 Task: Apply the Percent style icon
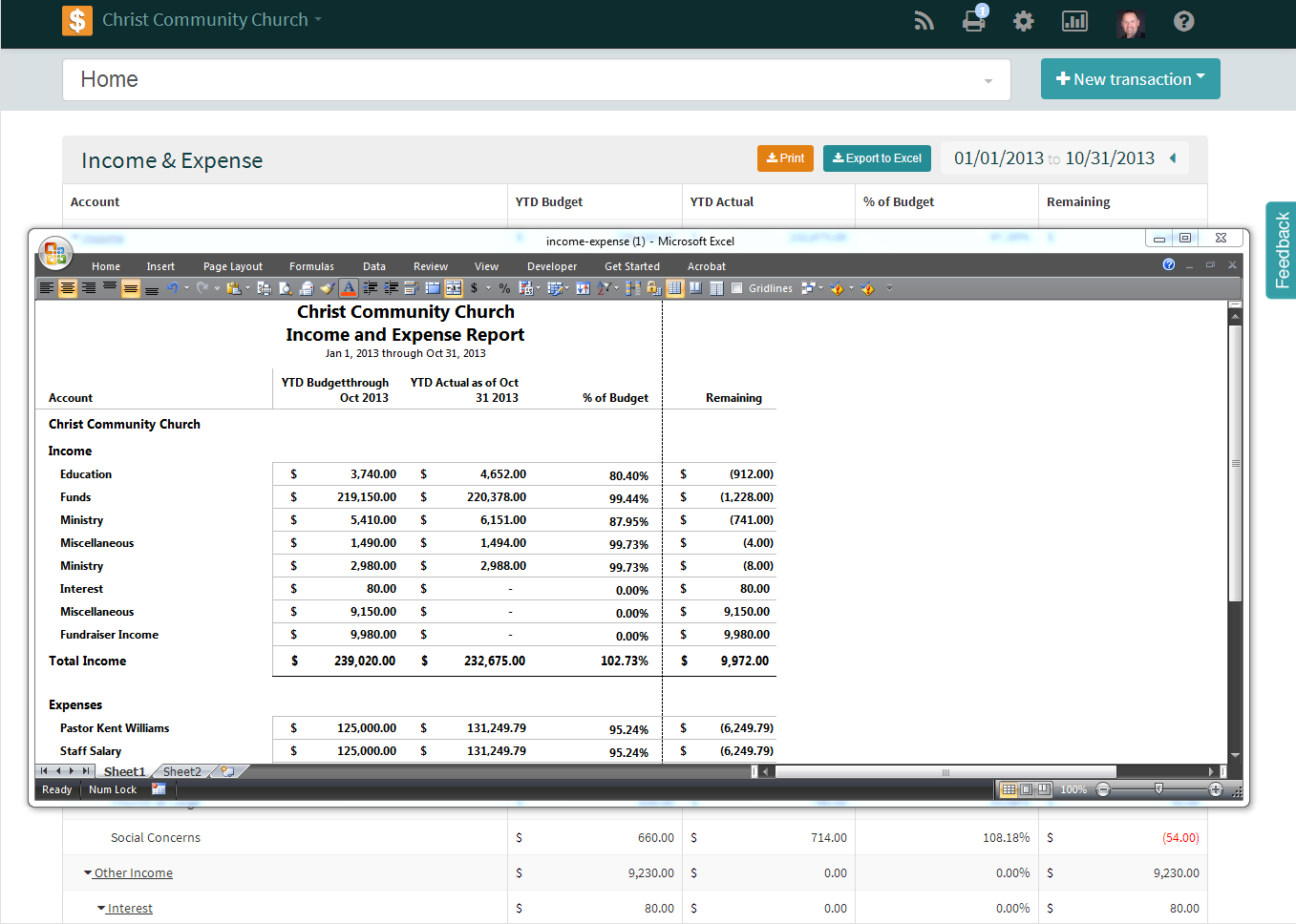[x=504, y=288]
